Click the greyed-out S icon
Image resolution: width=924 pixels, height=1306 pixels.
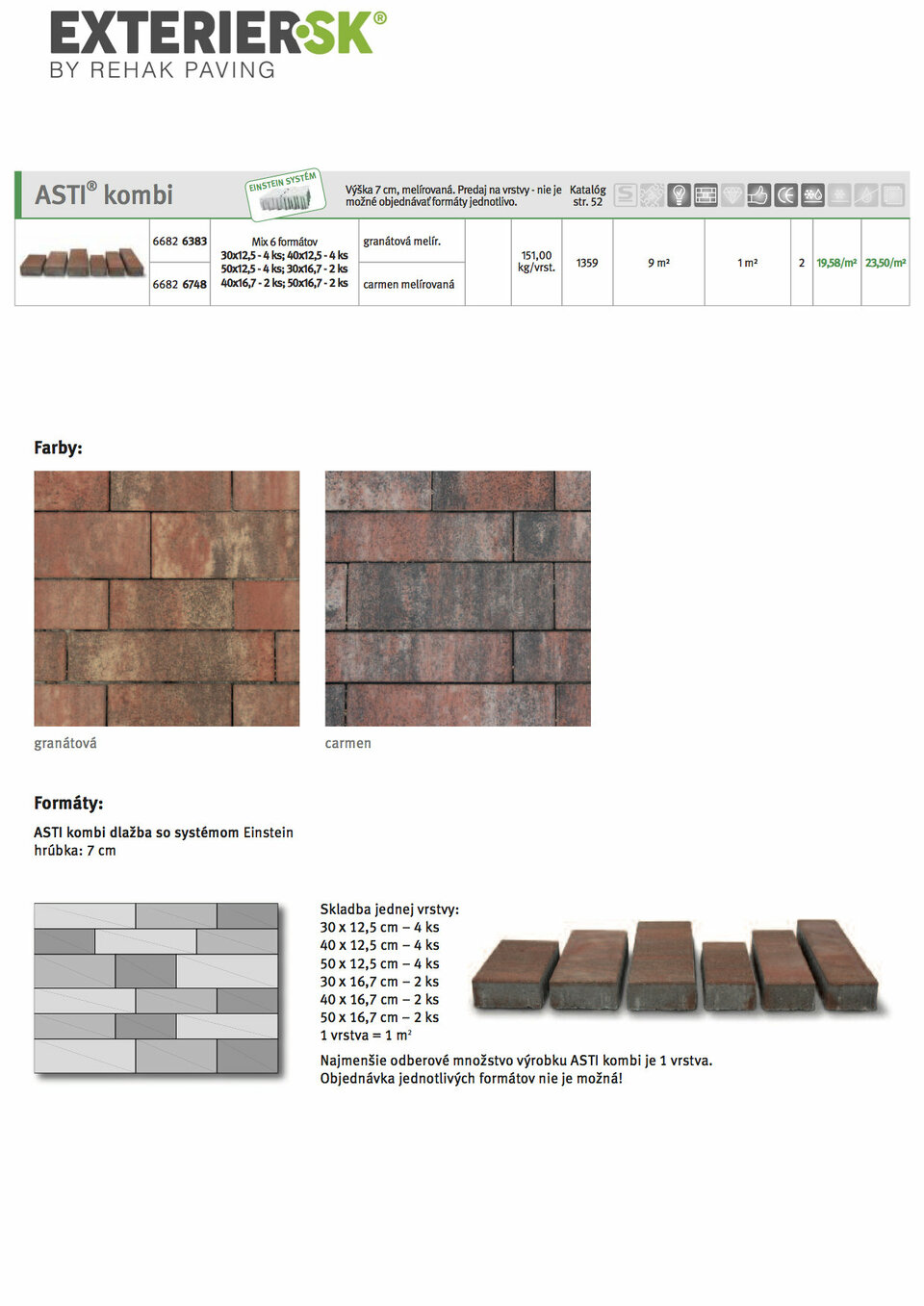[x=626, y=195]
